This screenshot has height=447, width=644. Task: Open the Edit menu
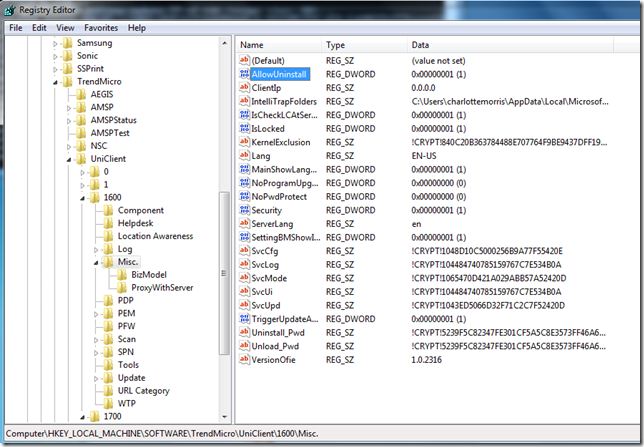[39, 28]
